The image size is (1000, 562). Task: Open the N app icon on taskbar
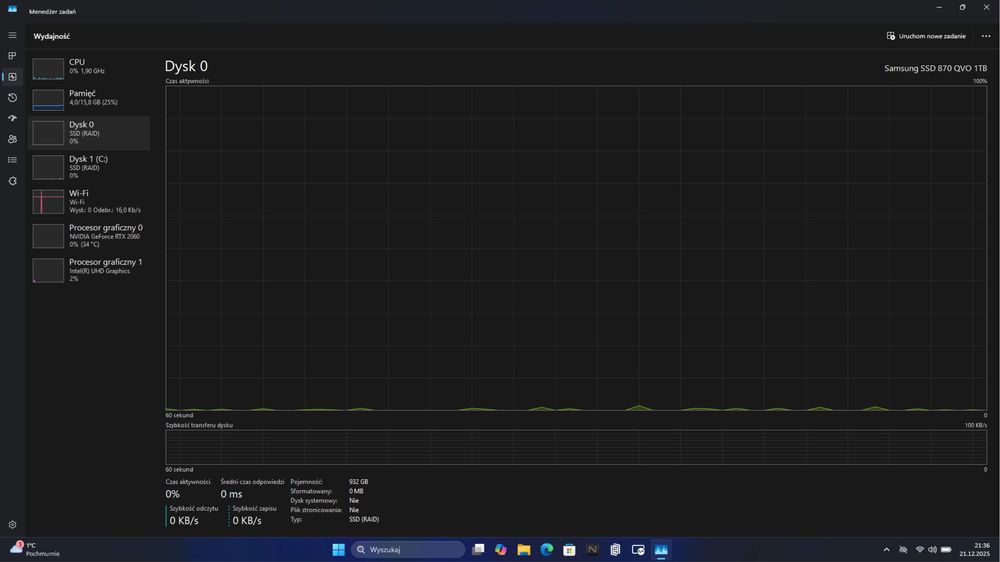click(592, 549)
